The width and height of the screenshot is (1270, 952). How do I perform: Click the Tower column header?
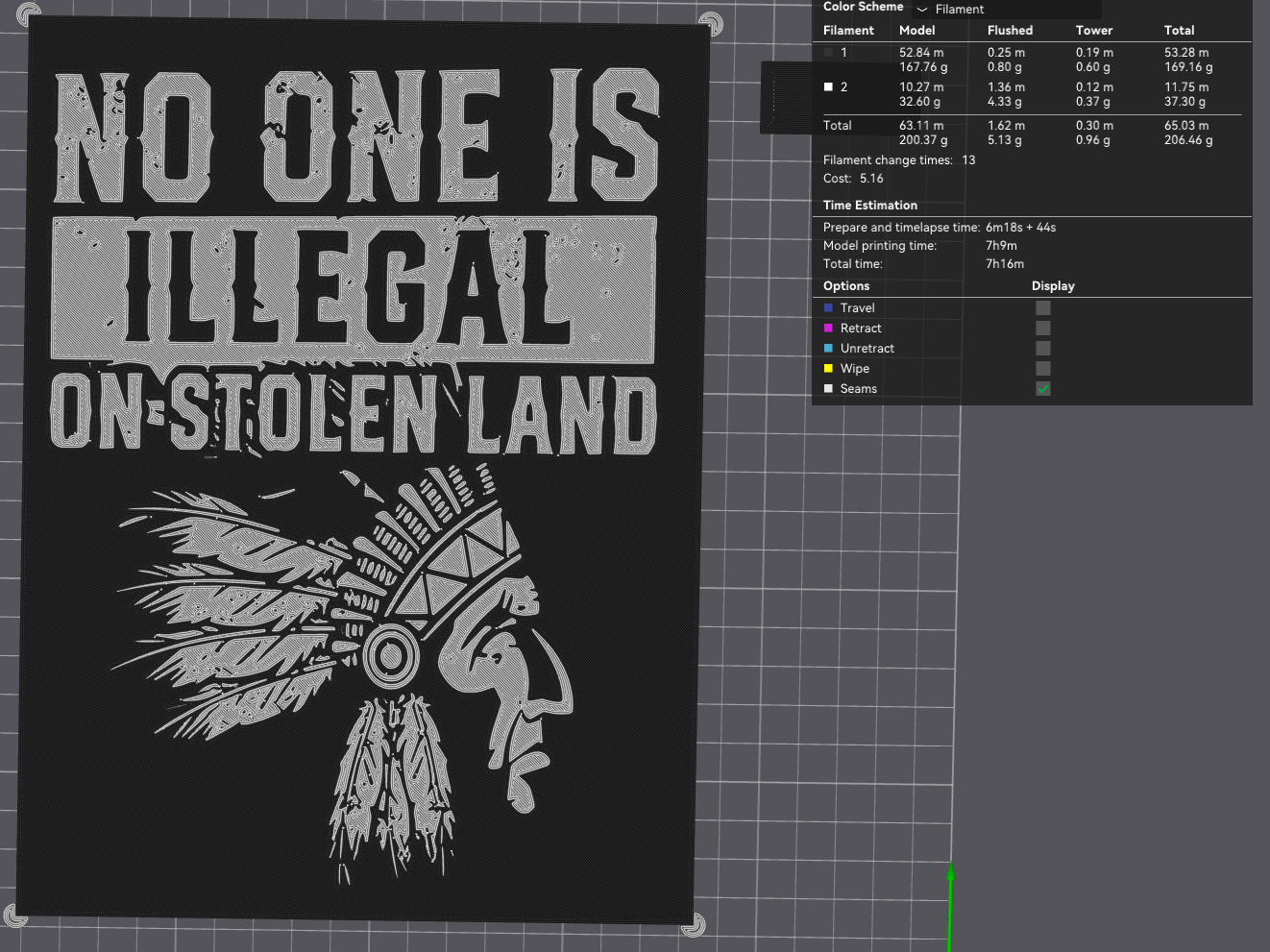pos(1094,31)
